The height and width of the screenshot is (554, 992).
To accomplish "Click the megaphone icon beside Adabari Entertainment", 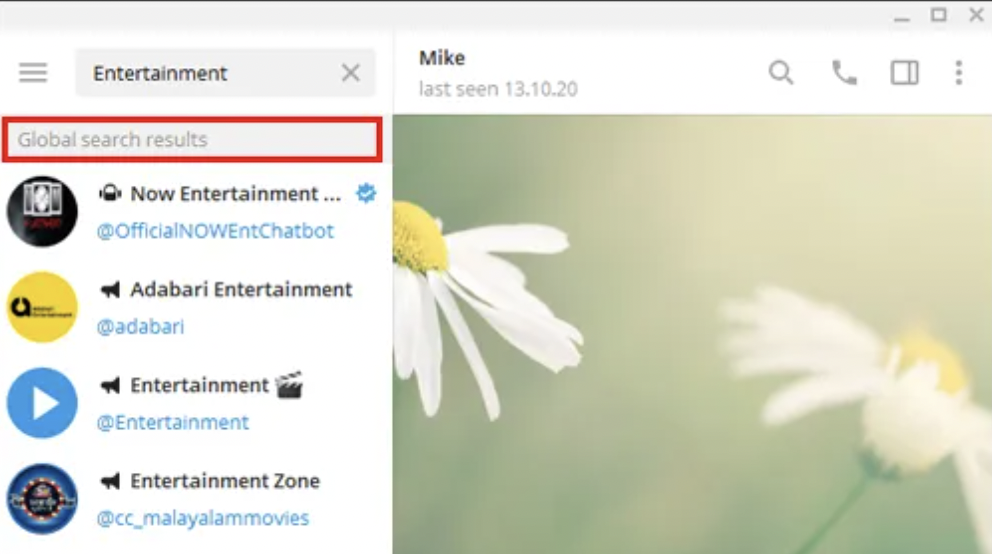I will [110, 290].
